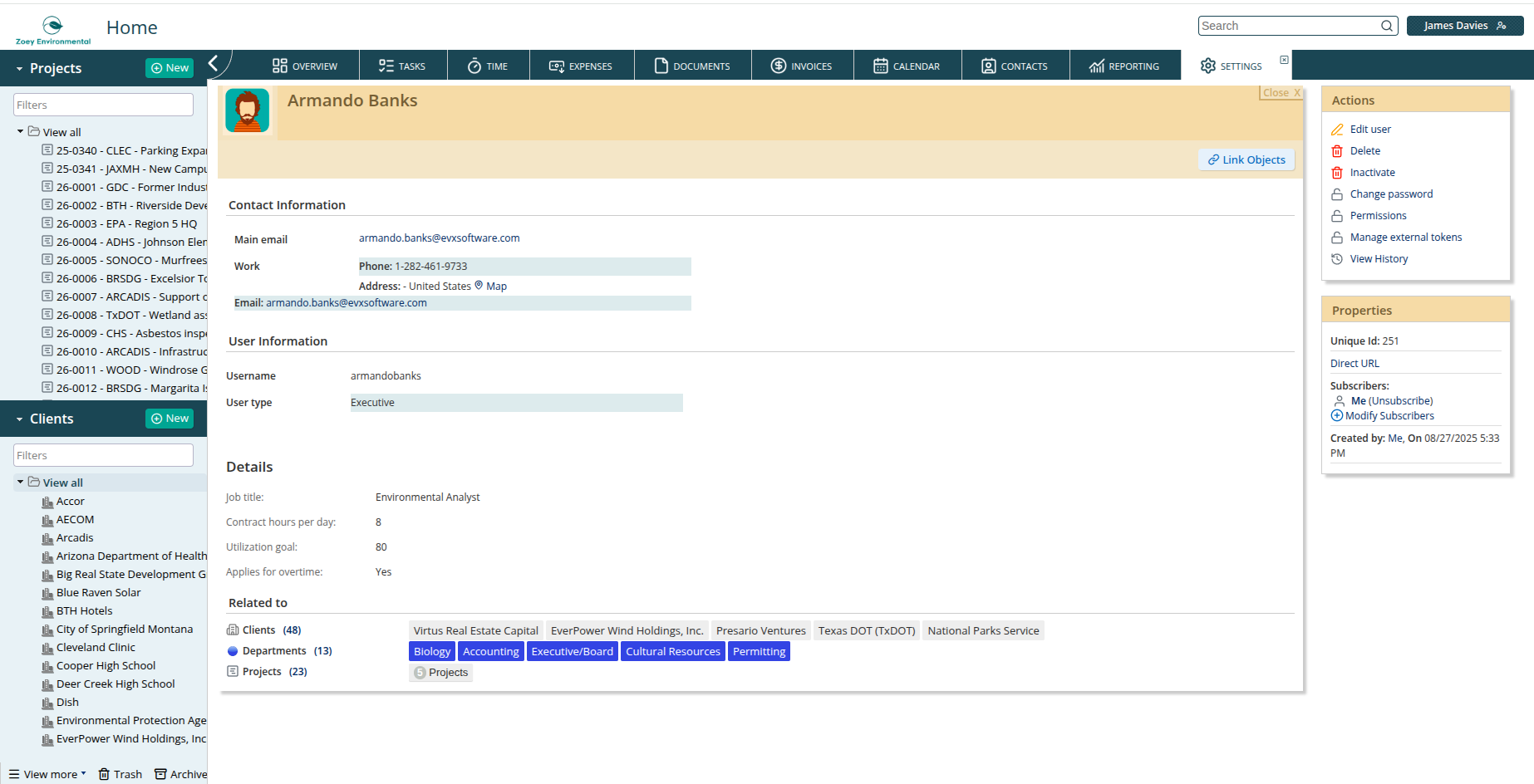Open the Tasks tab
This screenshot has height=784, width=1534.
click(402, 66)
